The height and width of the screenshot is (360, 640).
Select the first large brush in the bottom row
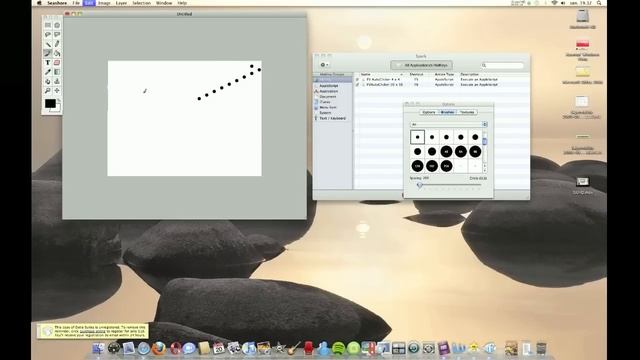pos(417,166)
